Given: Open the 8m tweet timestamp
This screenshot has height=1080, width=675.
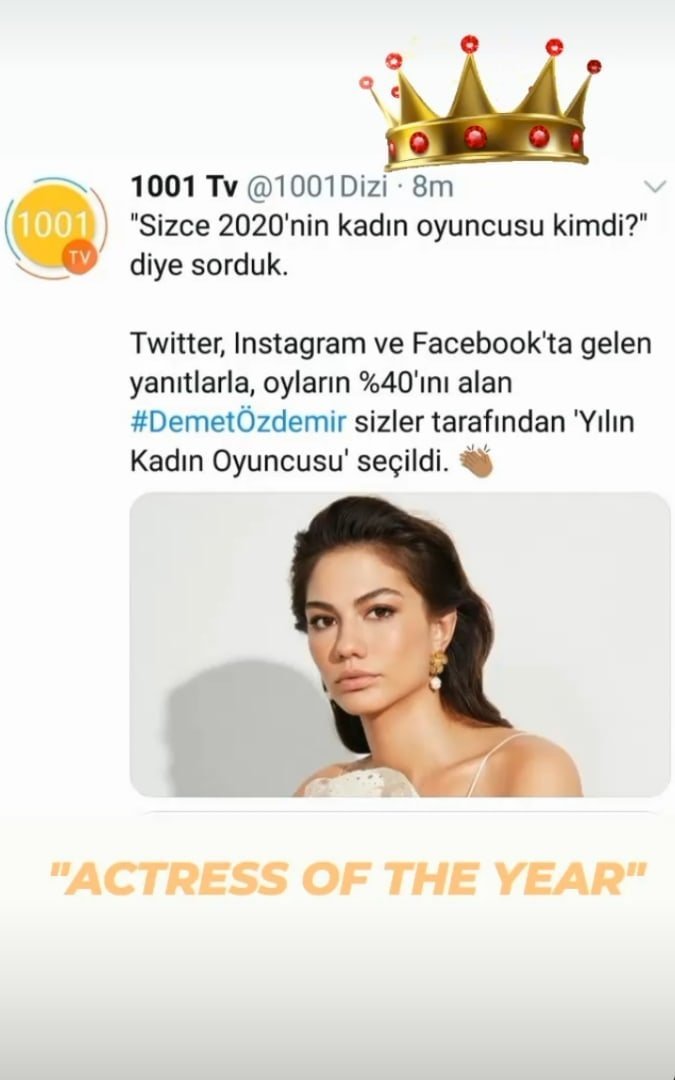Looking at the screenshot, I should point(433,187).
